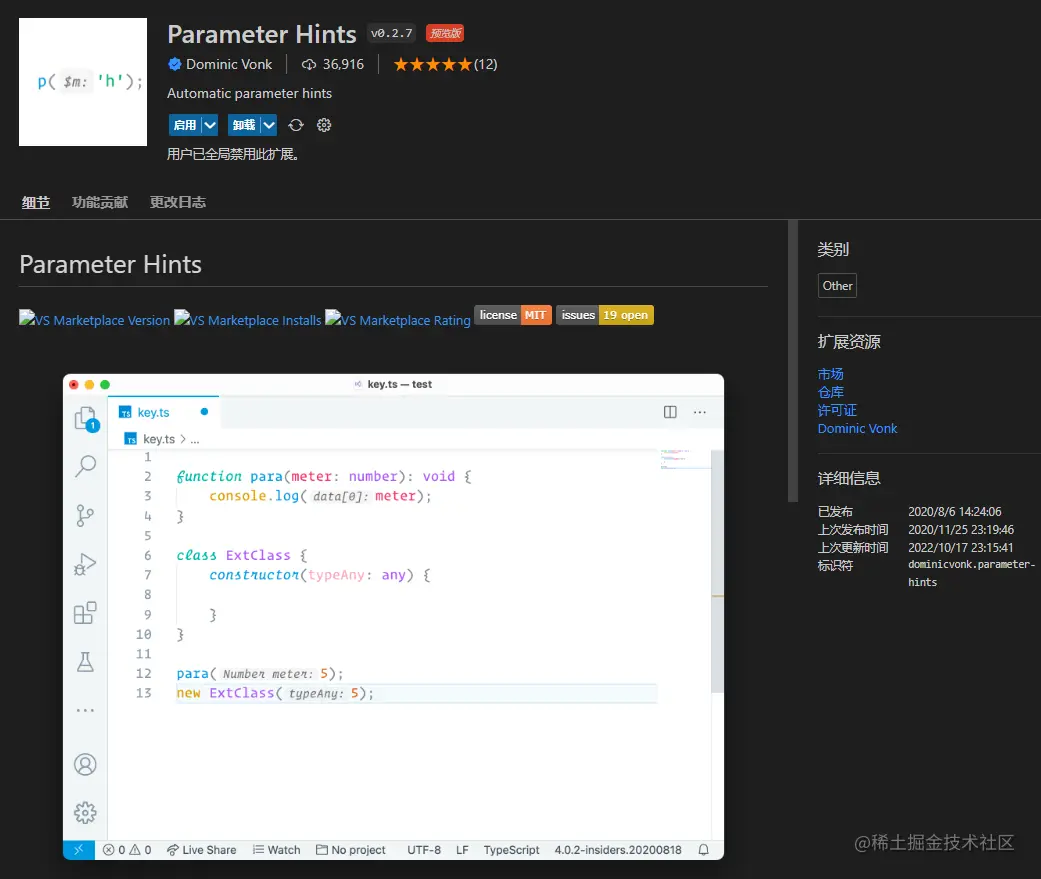Screen dimensions: 1041x879
Task: Switch to the 更改日志 (Changelog) tab
Action: click(x=178, y=202)
